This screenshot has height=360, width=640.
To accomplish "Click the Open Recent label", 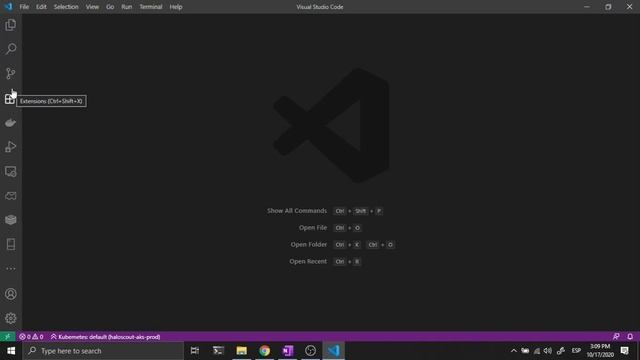I will coord(308,261).
